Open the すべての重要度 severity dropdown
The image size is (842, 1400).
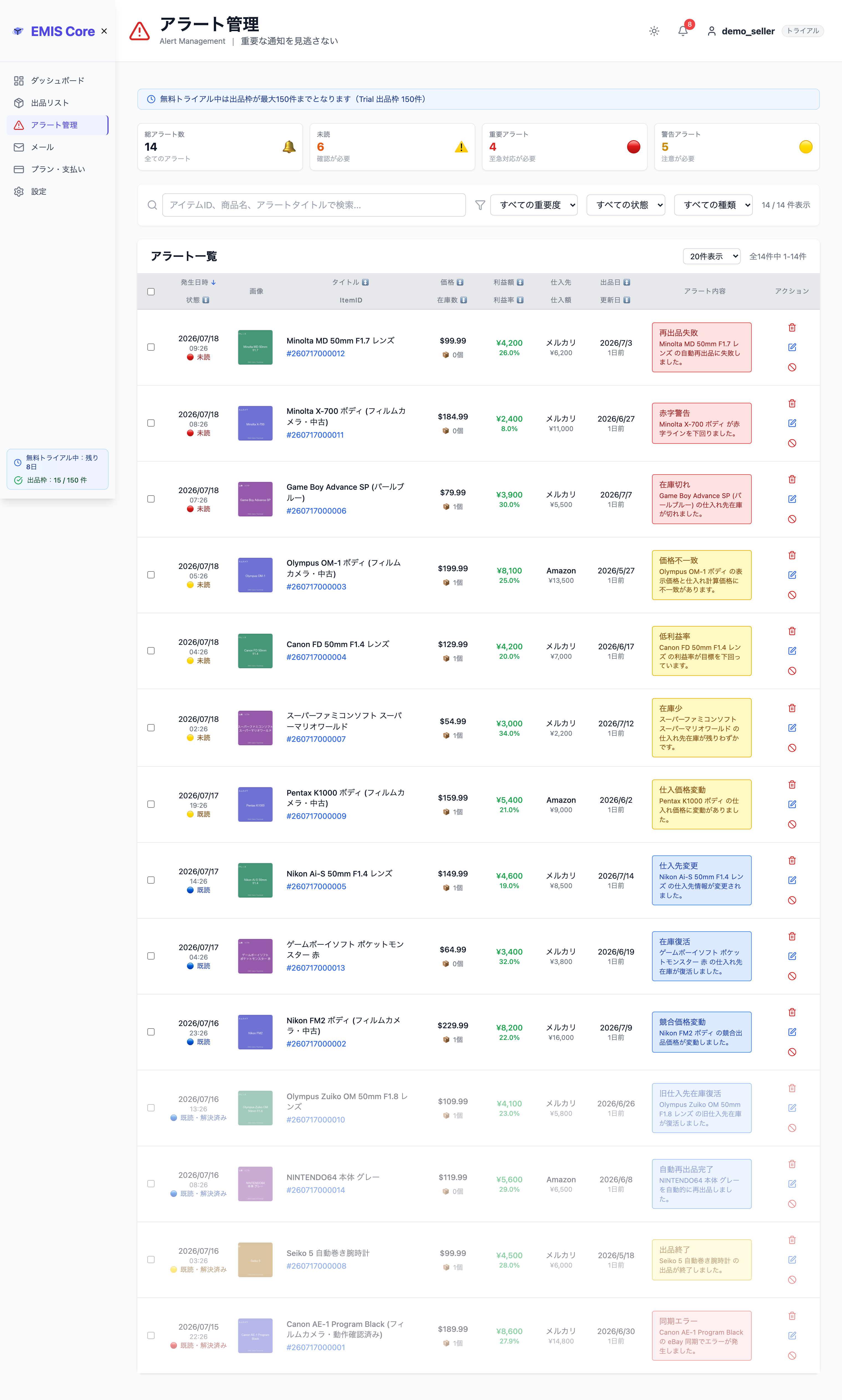pyautogui.click(x=534, y=205)
